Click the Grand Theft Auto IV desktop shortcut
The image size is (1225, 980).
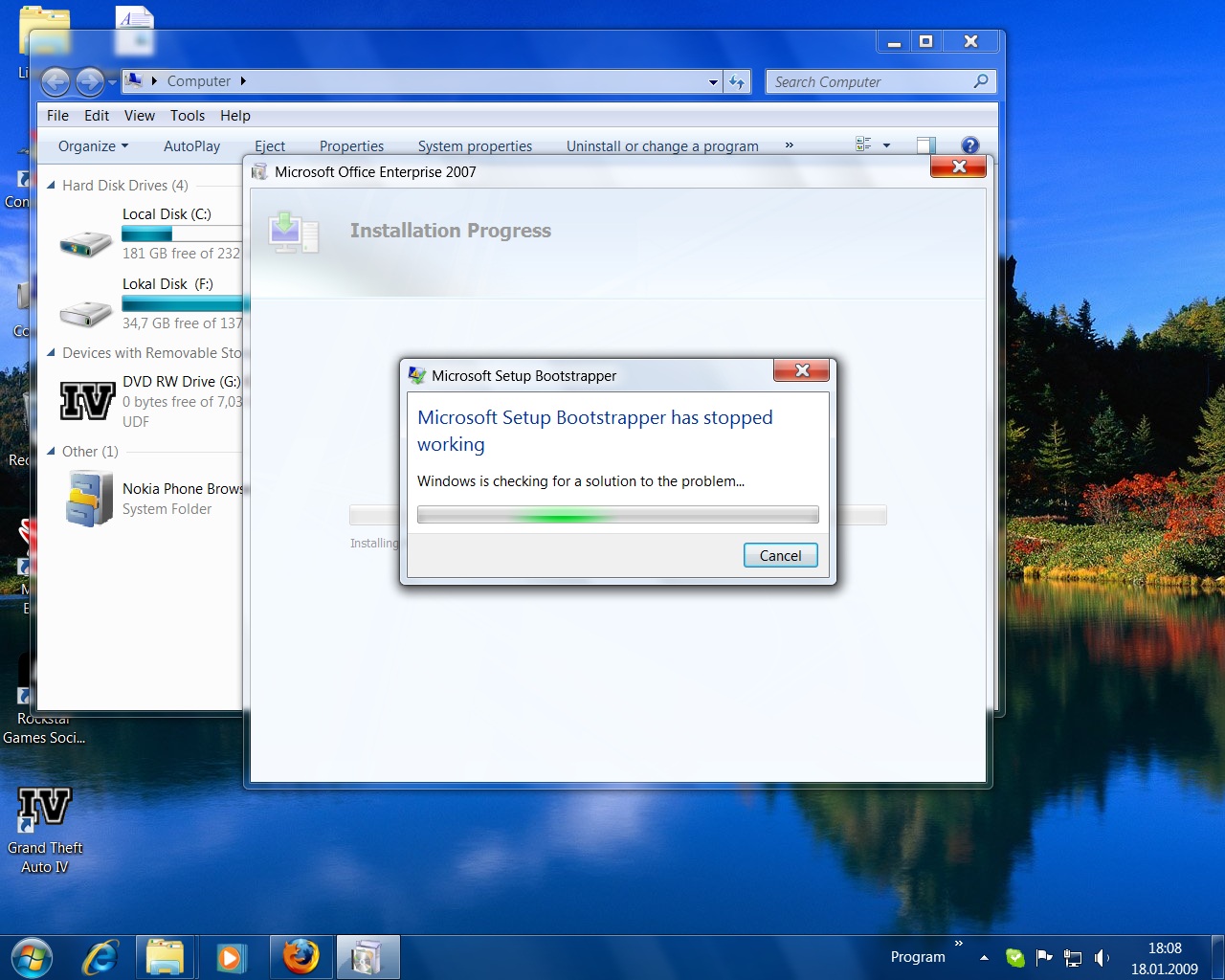[x=44, y=830]
